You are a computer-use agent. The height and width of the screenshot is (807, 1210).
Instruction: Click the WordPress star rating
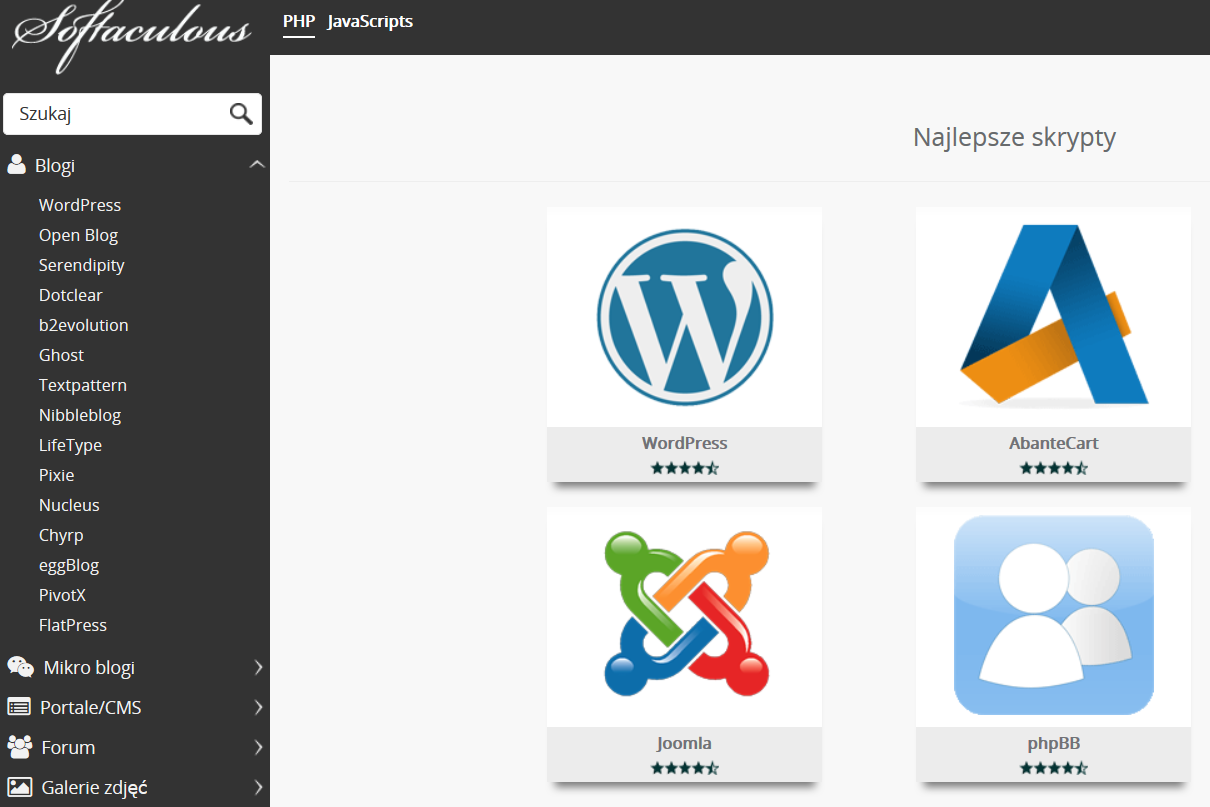684,467
